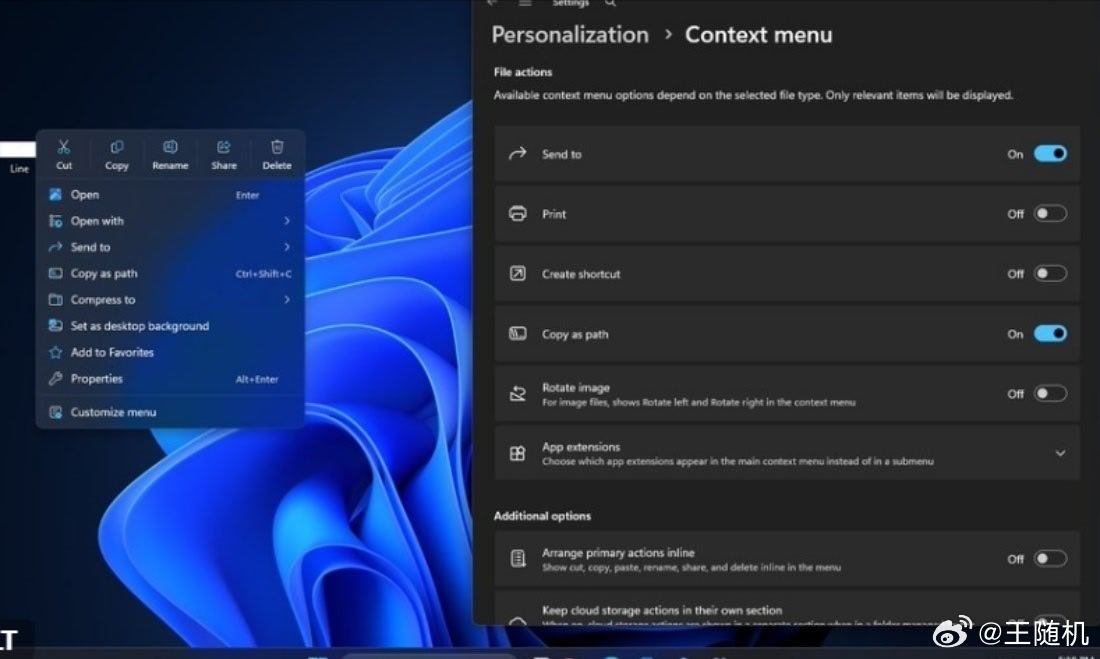1100x659 pixels.
Task: Choose Send to in the context menu
Action: [170, 247]
